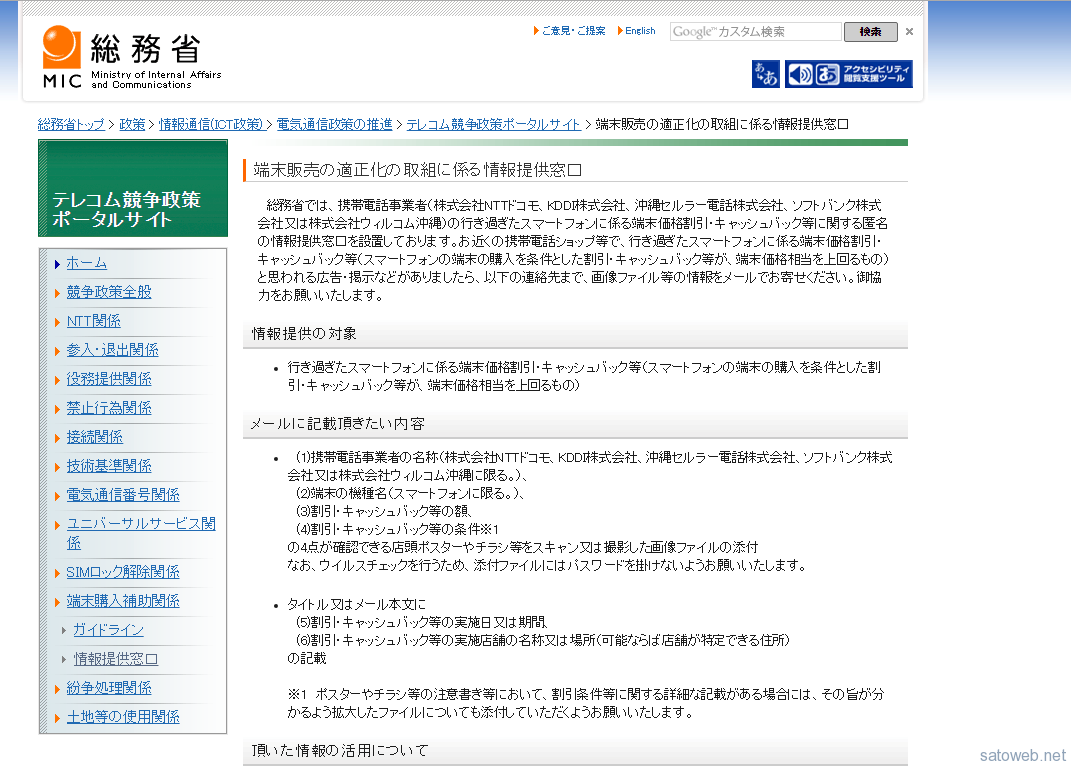Image resolution: width=1071 pixels, height=766 pixels.
Task: Open the 政策 breadcrumb link
Action: pyautogui.click(x=132, y=124)
